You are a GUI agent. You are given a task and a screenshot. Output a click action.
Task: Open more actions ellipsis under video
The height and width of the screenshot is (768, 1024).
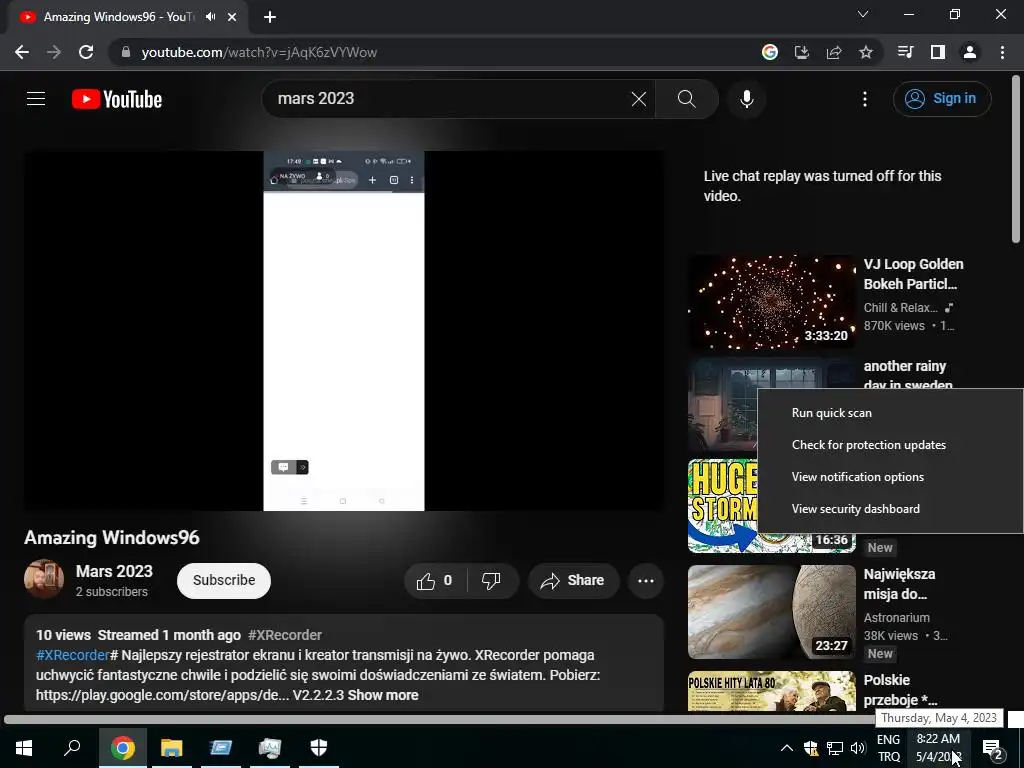click(646, 581)
